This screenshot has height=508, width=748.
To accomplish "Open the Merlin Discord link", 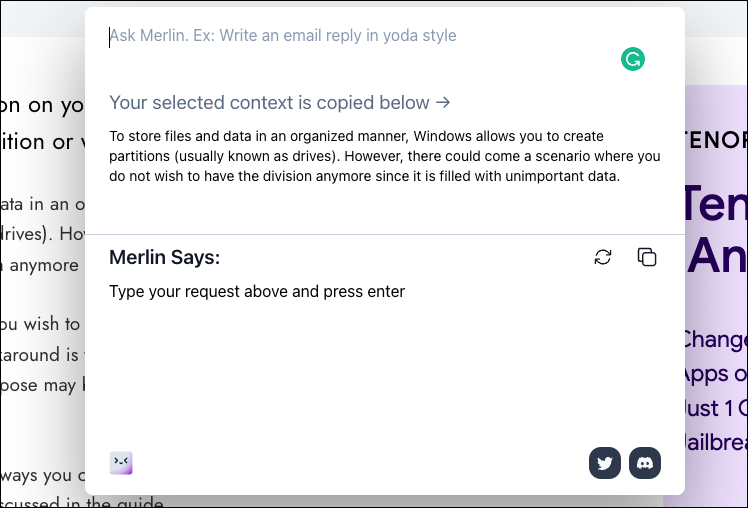I will [645, 463].
